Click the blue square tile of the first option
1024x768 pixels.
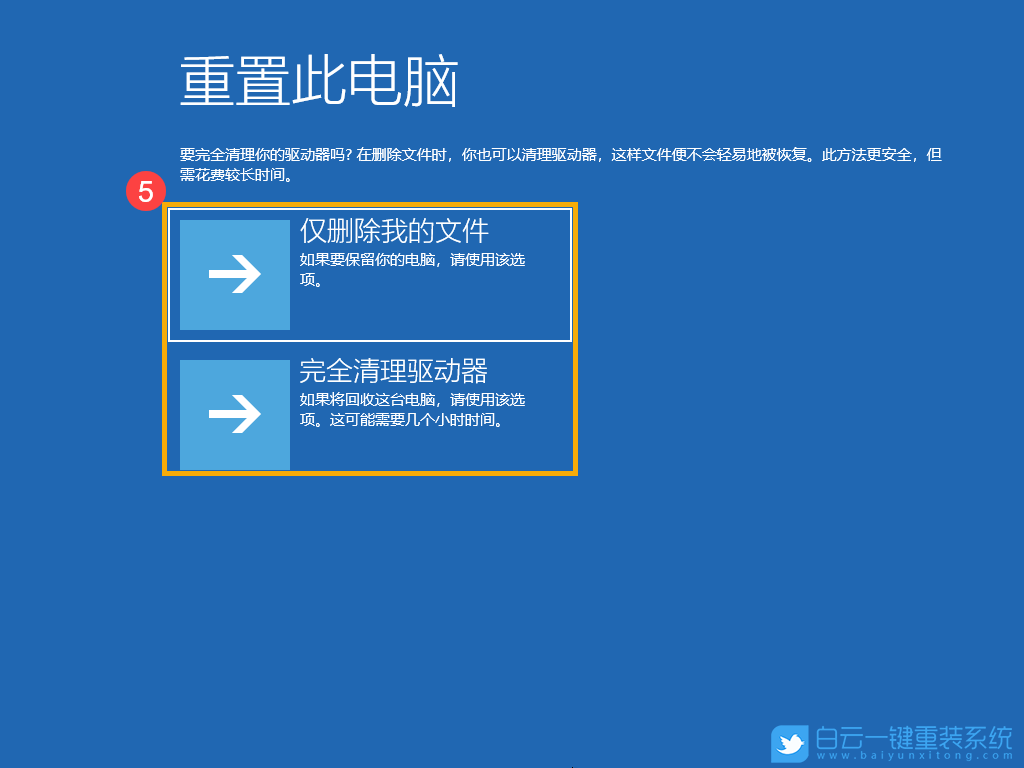click(233, 273)
